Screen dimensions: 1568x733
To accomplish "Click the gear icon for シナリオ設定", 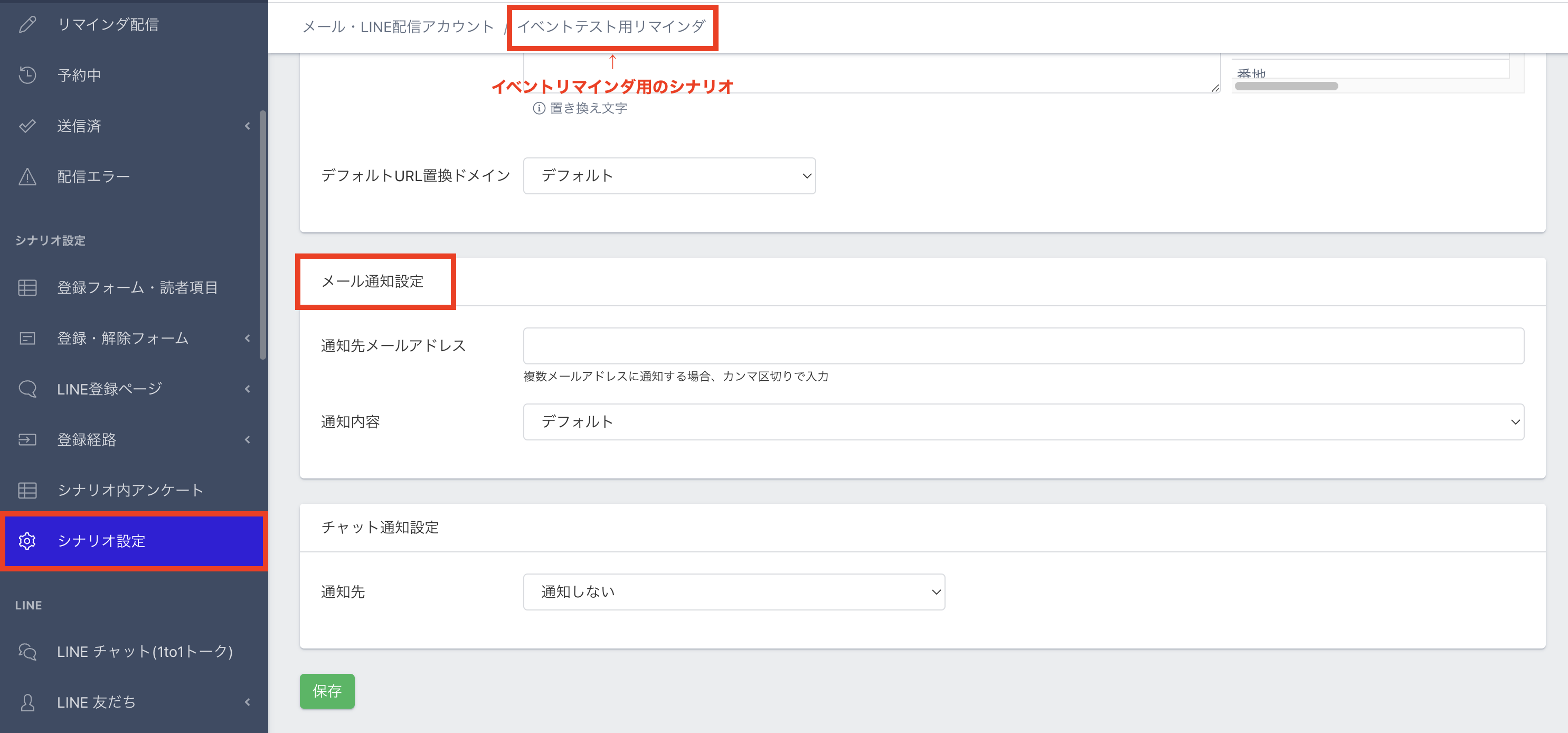I will tap(27, 541).
